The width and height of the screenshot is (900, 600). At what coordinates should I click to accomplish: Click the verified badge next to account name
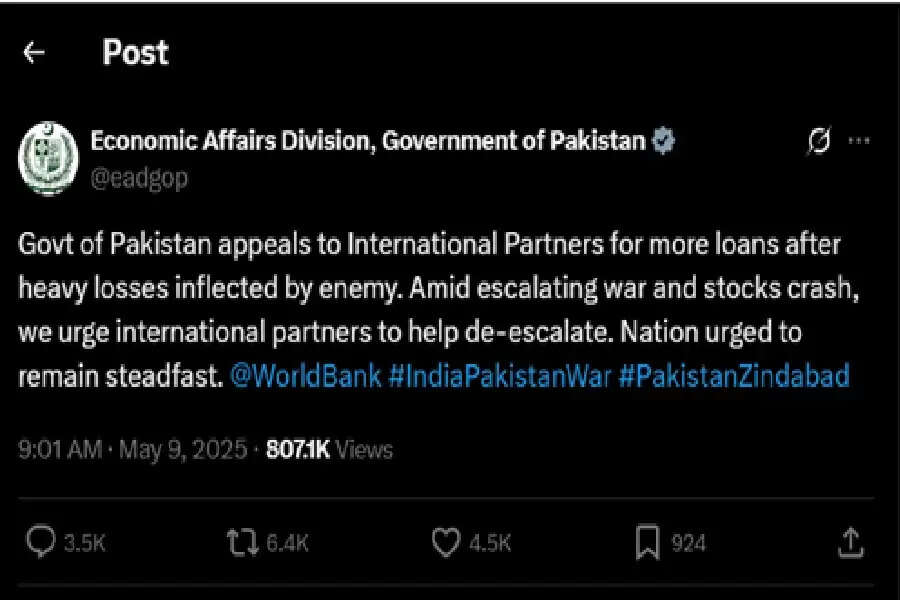click(x=664, y=141)
